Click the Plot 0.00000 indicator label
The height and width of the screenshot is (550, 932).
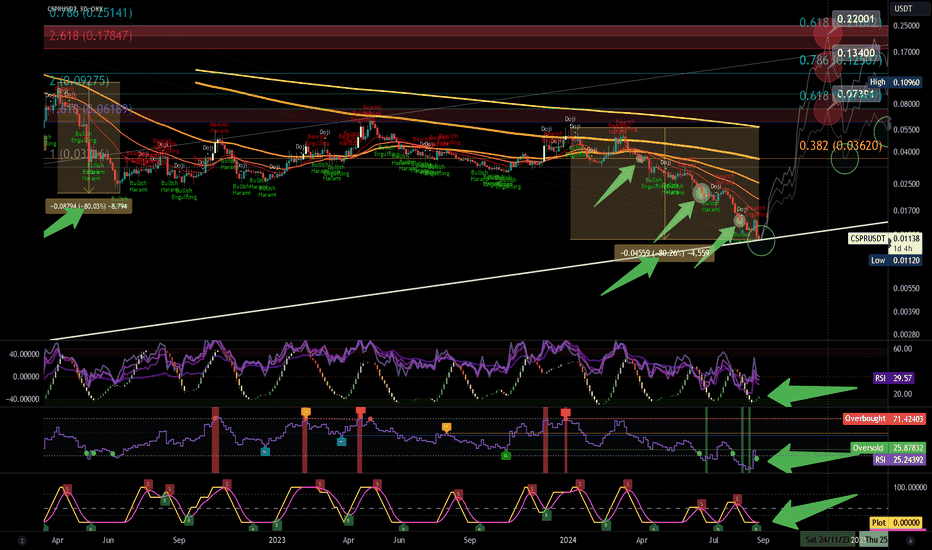(898, 523)
